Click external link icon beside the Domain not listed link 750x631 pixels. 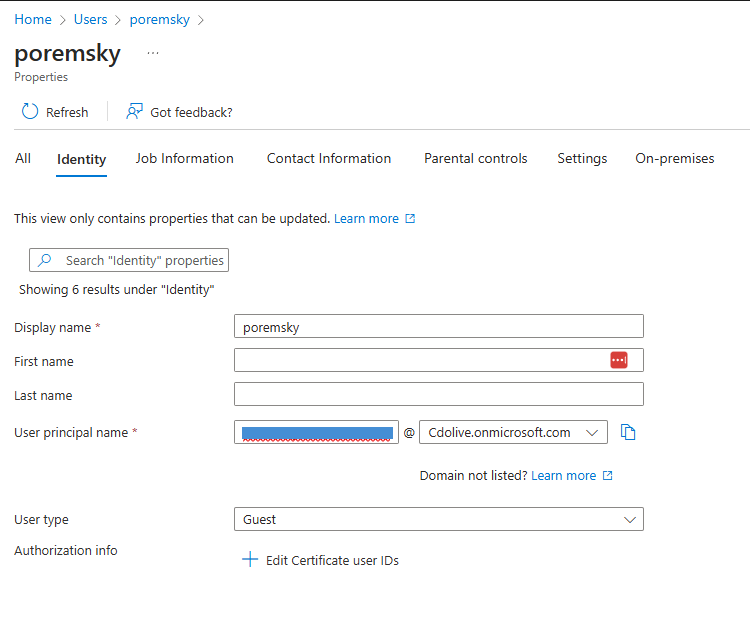click(607, 476)
